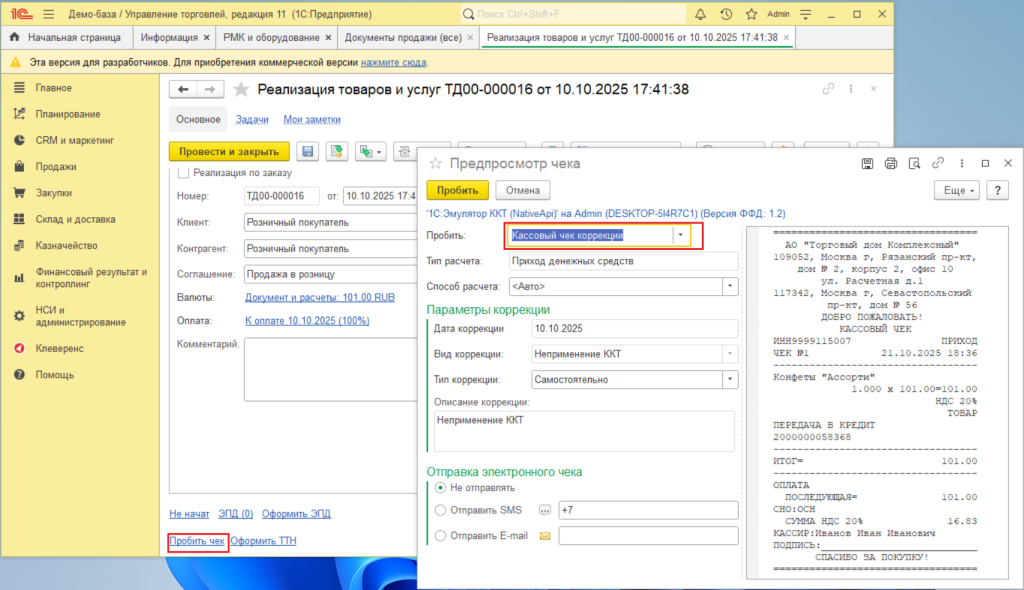Check the 'Реализация по заказу' checkbox
Screen dimensions: 1024x590
[182, 173]
